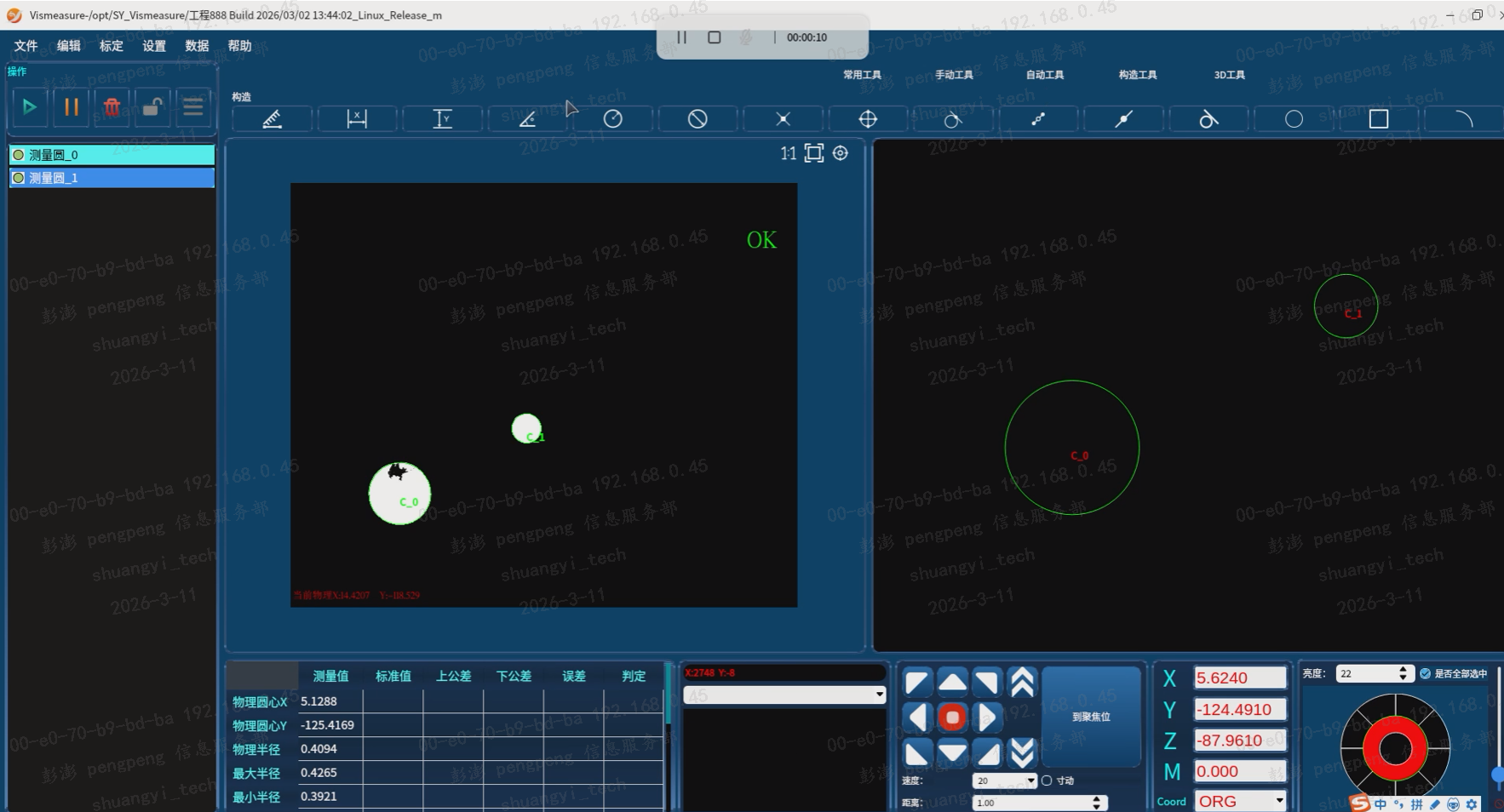Viewport: 1504px width, 812px height.
Task: Enable the 寸动 jog radio button
Action: (x=1047, y=781)
